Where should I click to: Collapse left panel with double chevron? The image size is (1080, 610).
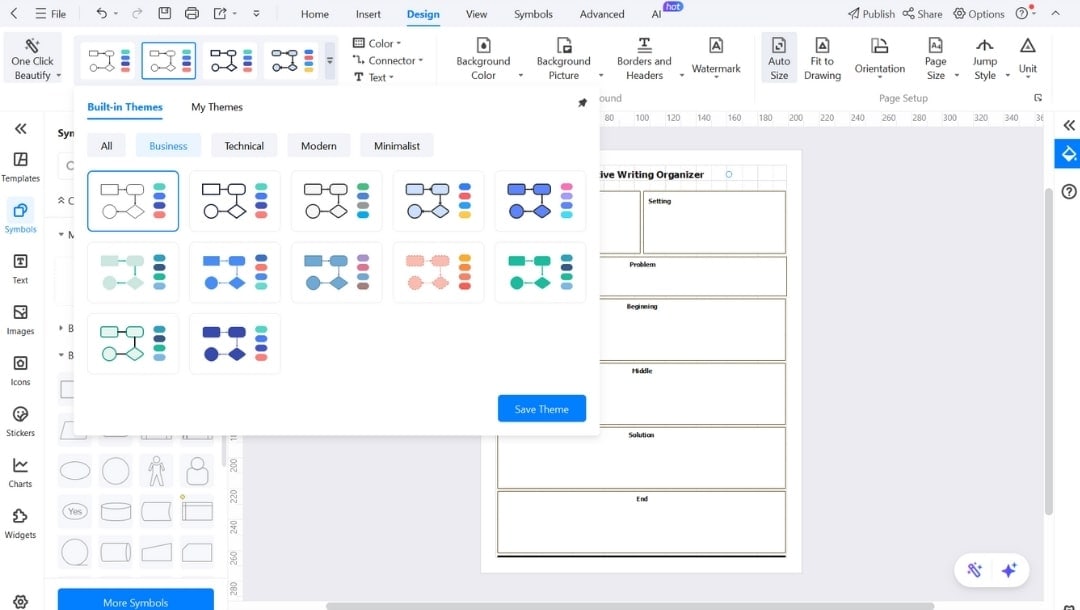click(x=21, y=128)
